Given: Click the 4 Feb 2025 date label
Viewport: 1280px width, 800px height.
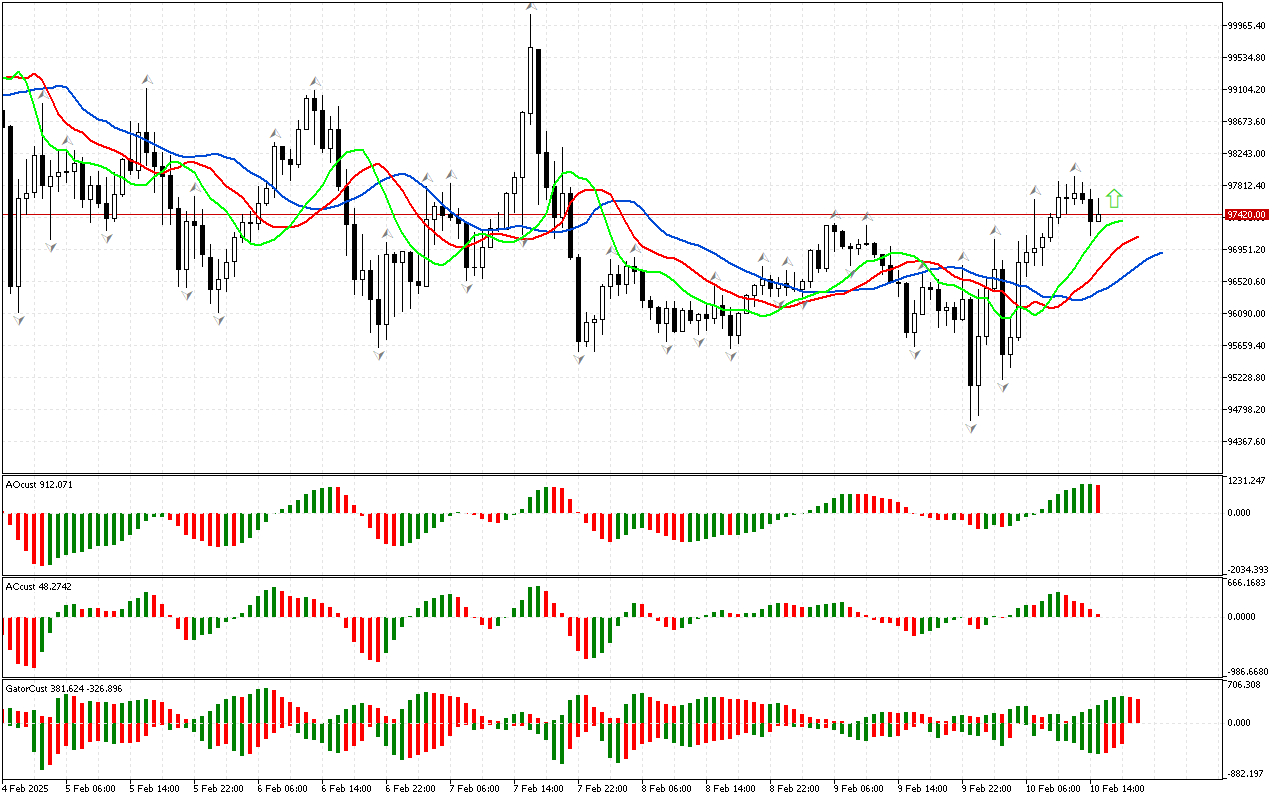Looking at the screenshot, I should [x=27, y=788].
